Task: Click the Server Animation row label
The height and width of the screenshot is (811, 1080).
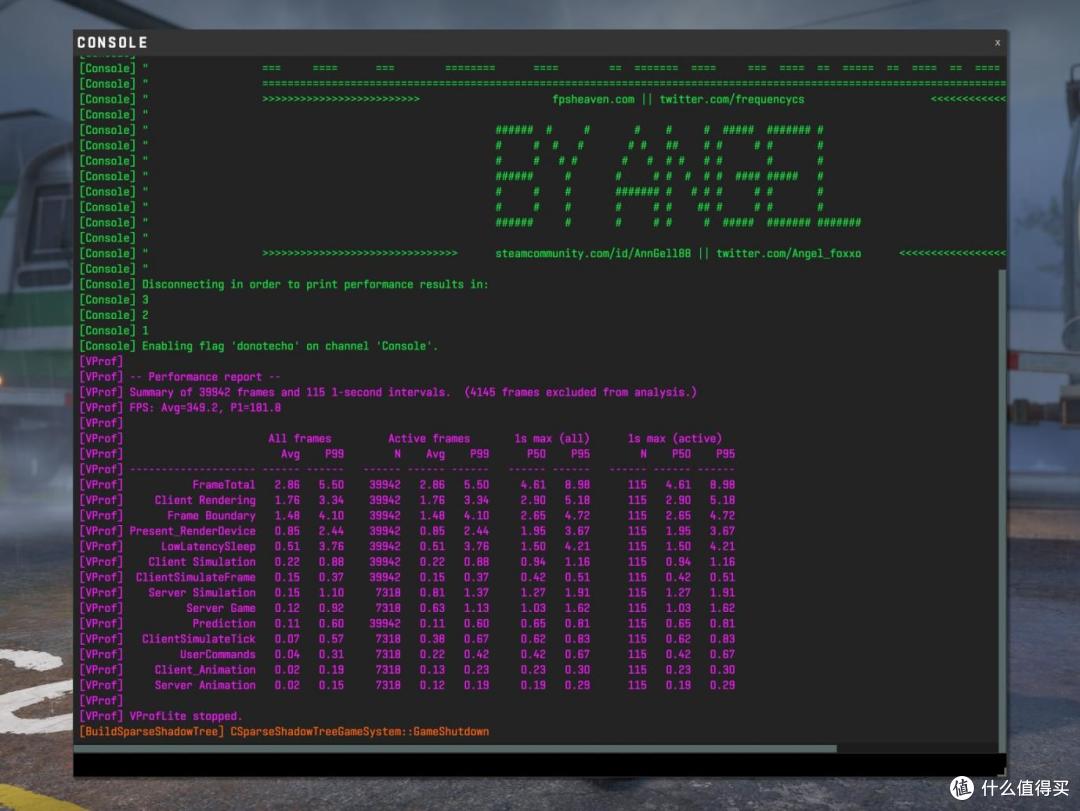Action: pyautogui.click(x=205, y=686)
